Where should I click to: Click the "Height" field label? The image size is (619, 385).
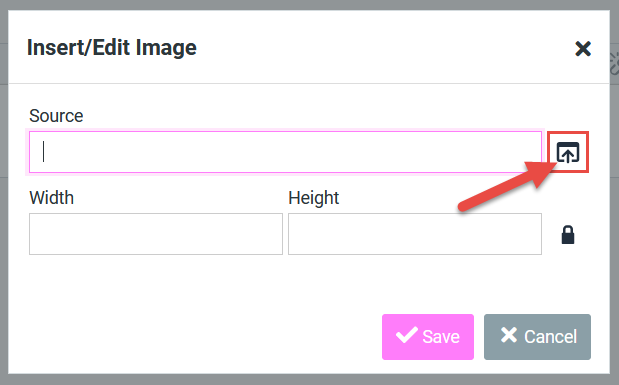coord(313,198)
